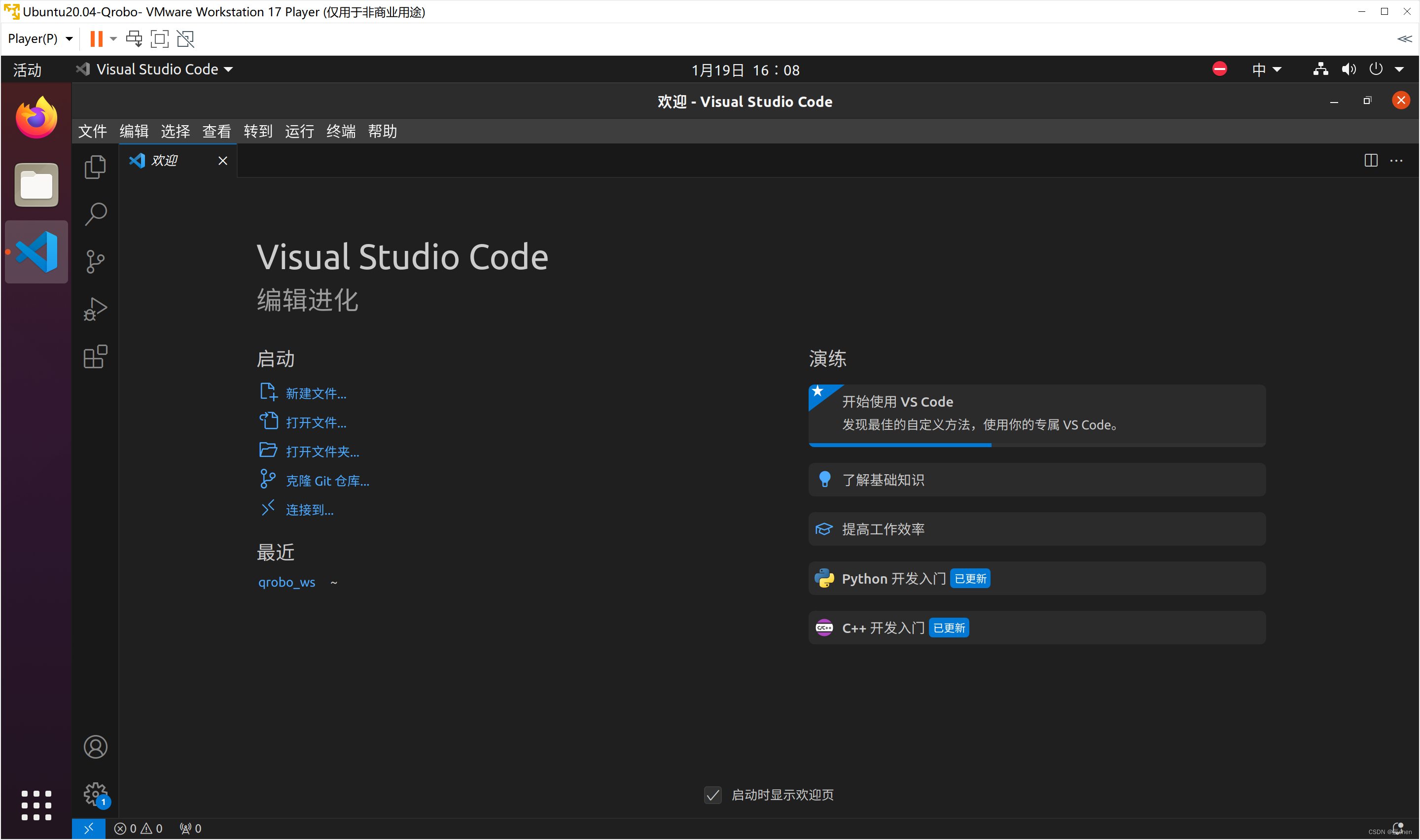Click 打开文件夹... link

point(322,452)
